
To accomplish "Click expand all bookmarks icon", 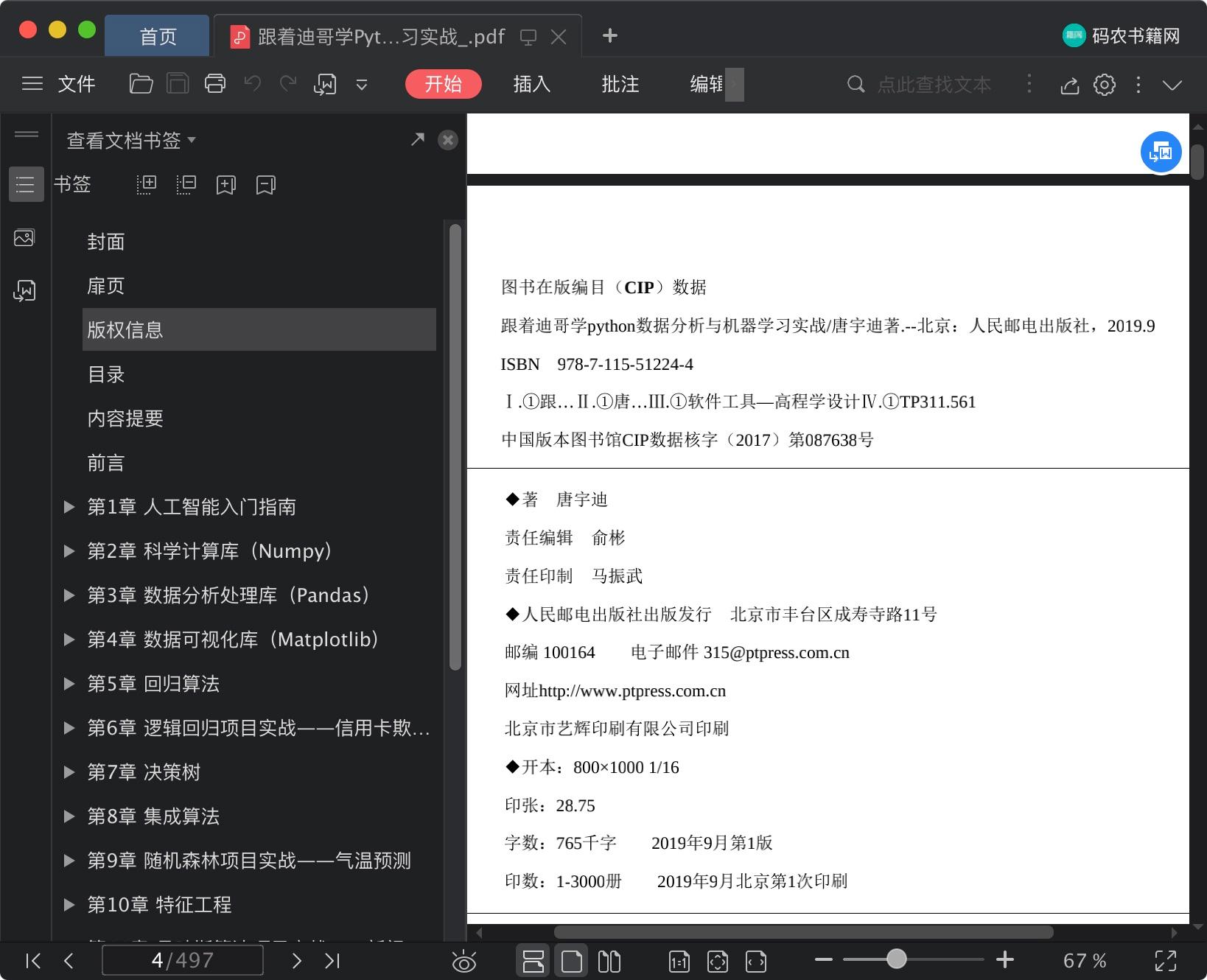I will coord(147,184).
